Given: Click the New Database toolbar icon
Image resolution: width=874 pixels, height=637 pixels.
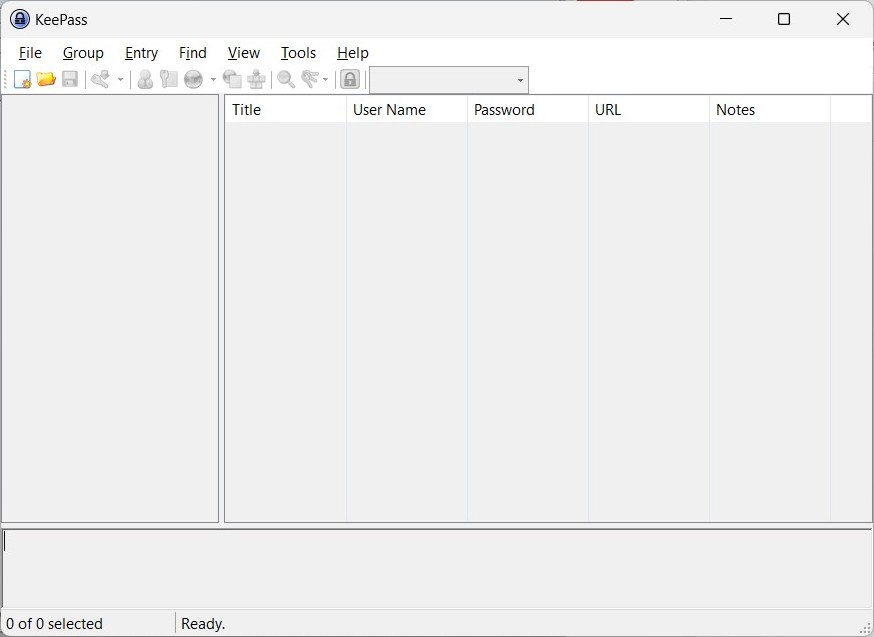Looking at the screenshot, I should click(x=22, y=80).
